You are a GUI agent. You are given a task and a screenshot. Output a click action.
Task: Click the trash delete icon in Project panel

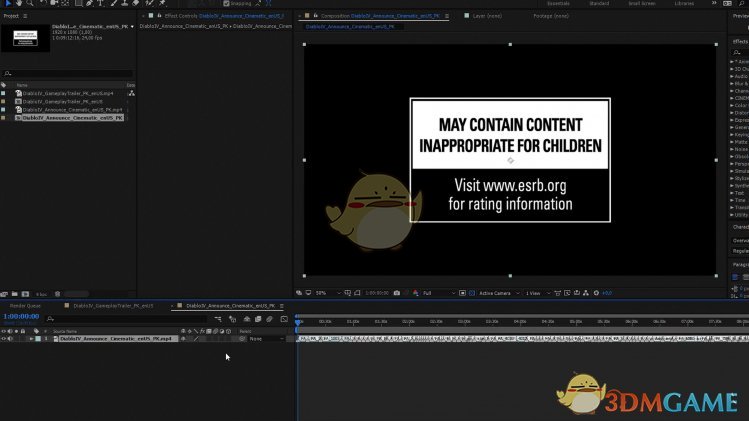tap(57, 294)
